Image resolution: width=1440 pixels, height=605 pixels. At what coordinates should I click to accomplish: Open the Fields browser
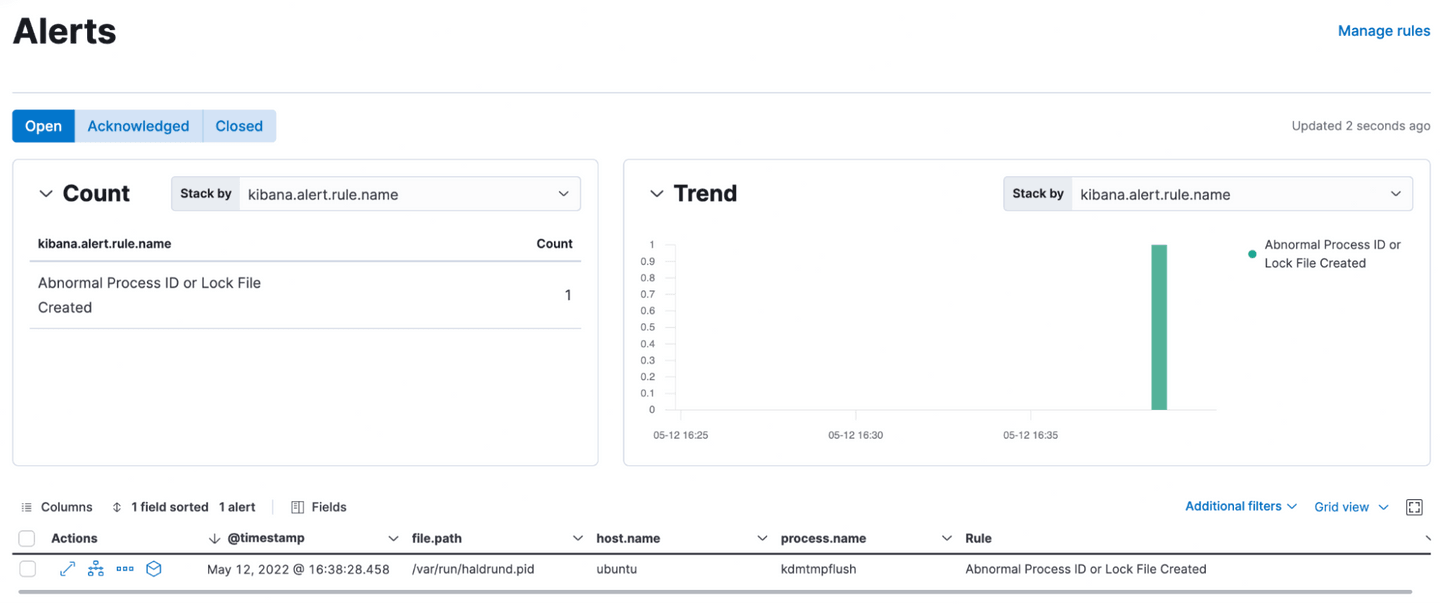pyautogui.click(x=319, y=507)
